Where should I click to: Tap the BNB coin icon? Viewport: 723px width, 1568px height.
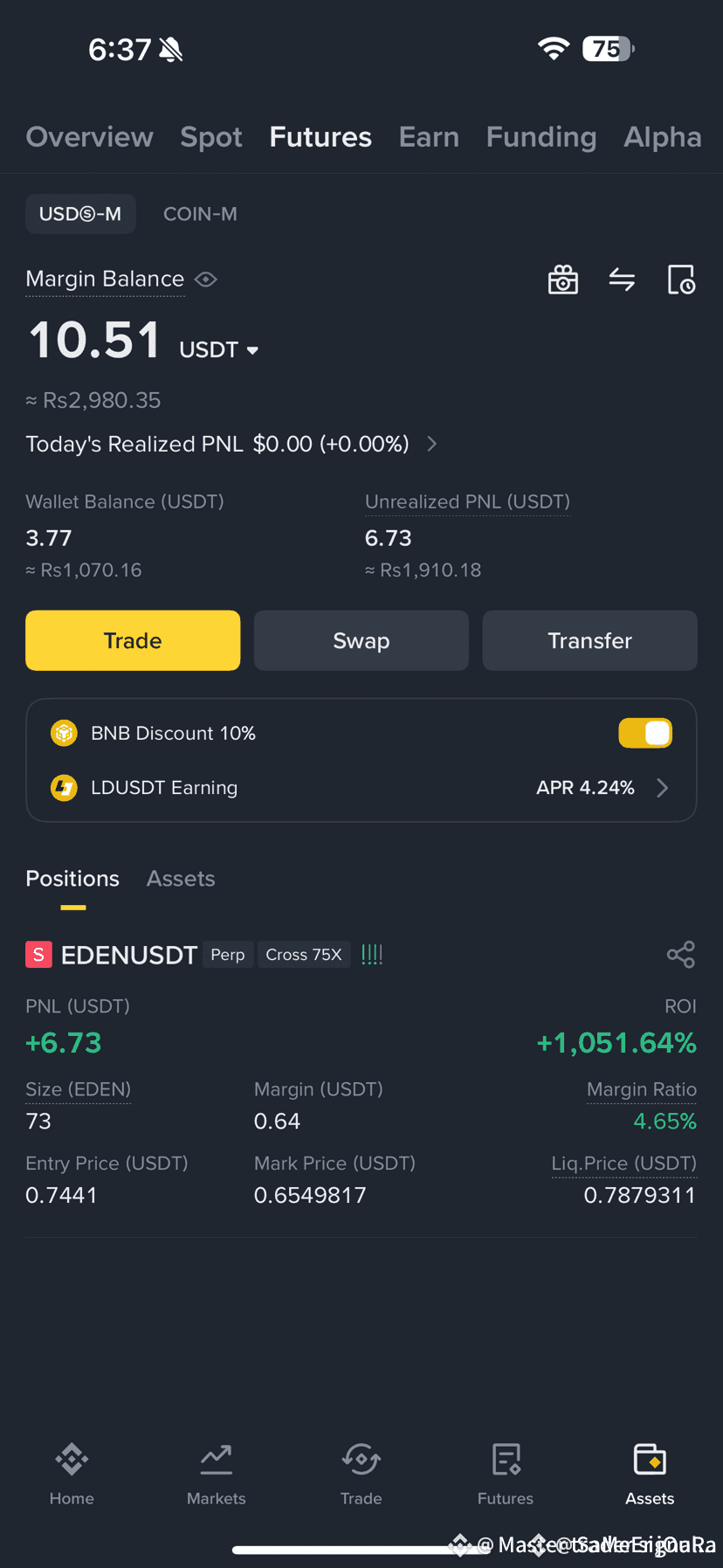pos(64,733)
